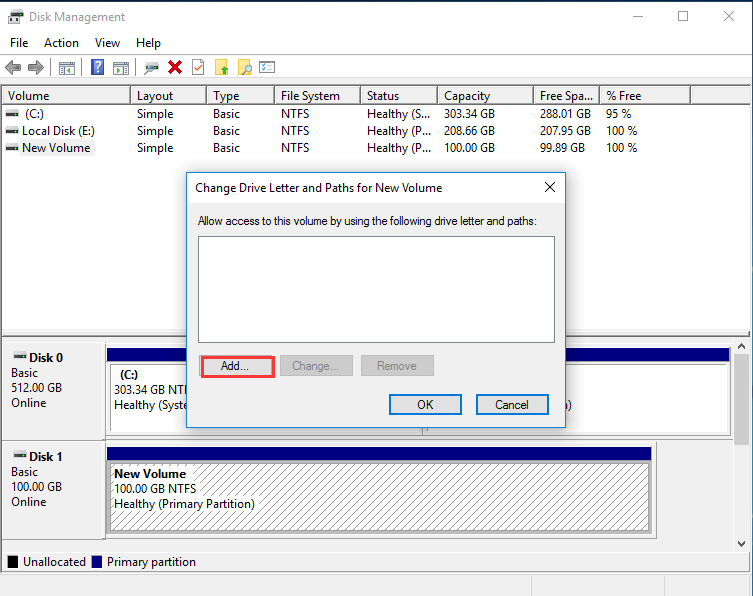
Task: Click the blue Primary partition legend swatch
Action: click(x=97, y=561)
